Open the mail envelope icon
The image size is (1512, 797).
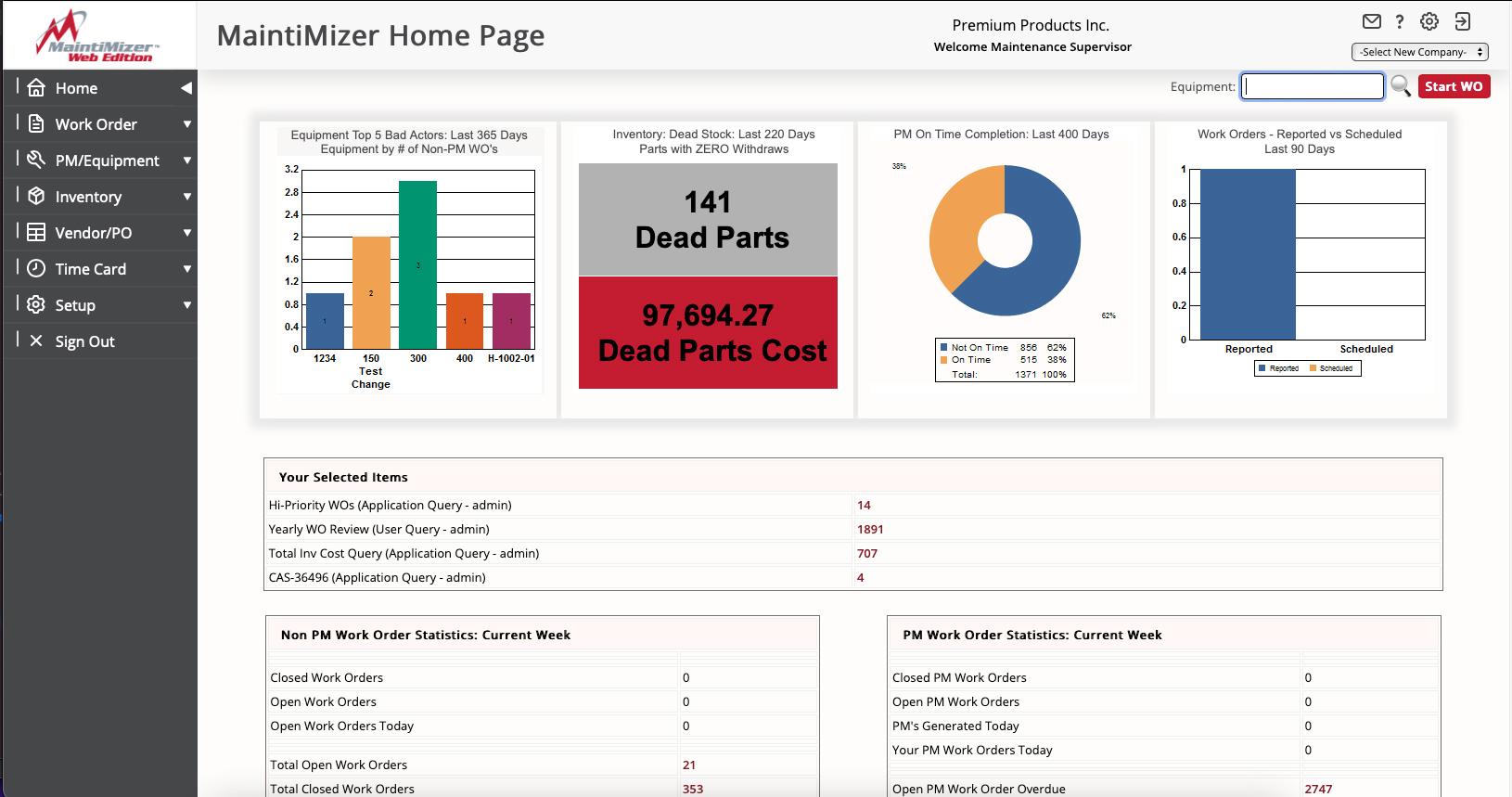point(1371,21)
